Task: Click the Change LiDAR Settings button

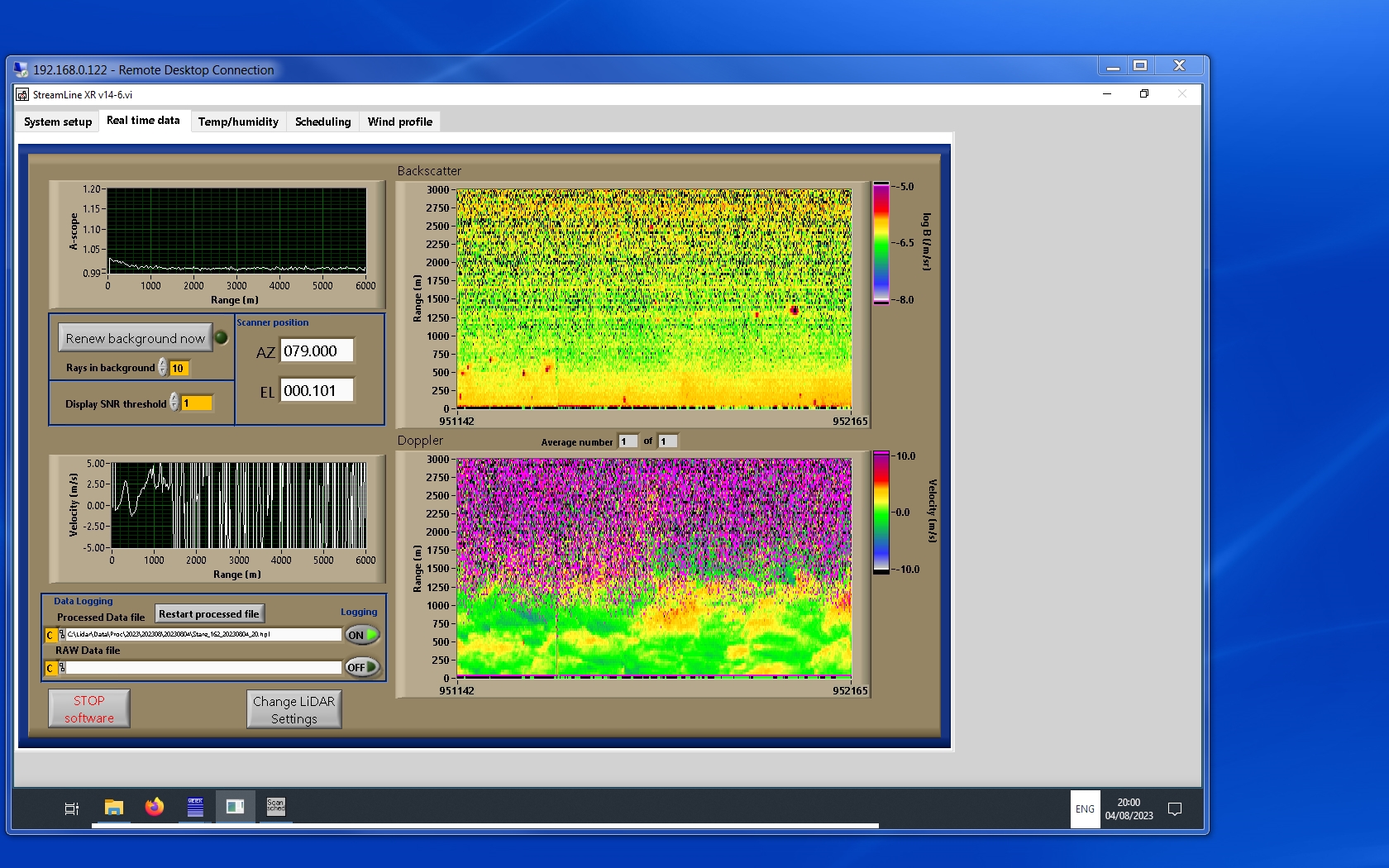Action: click(294, 709)
